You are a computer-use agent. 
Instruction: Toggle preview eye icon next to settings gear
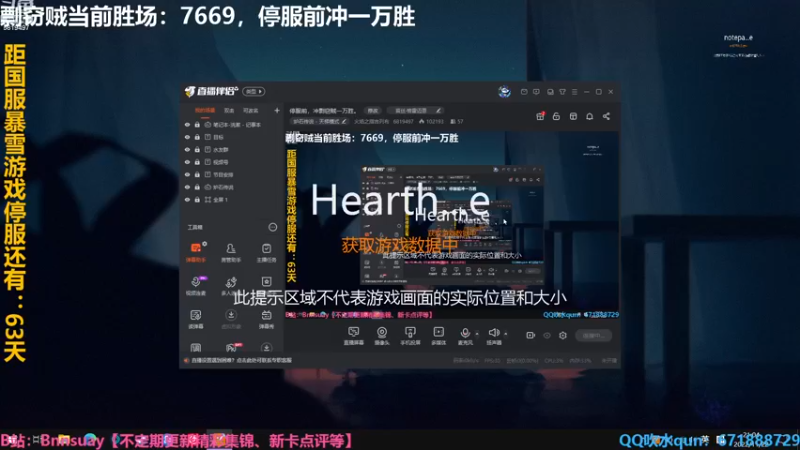(x=547, y=335)
